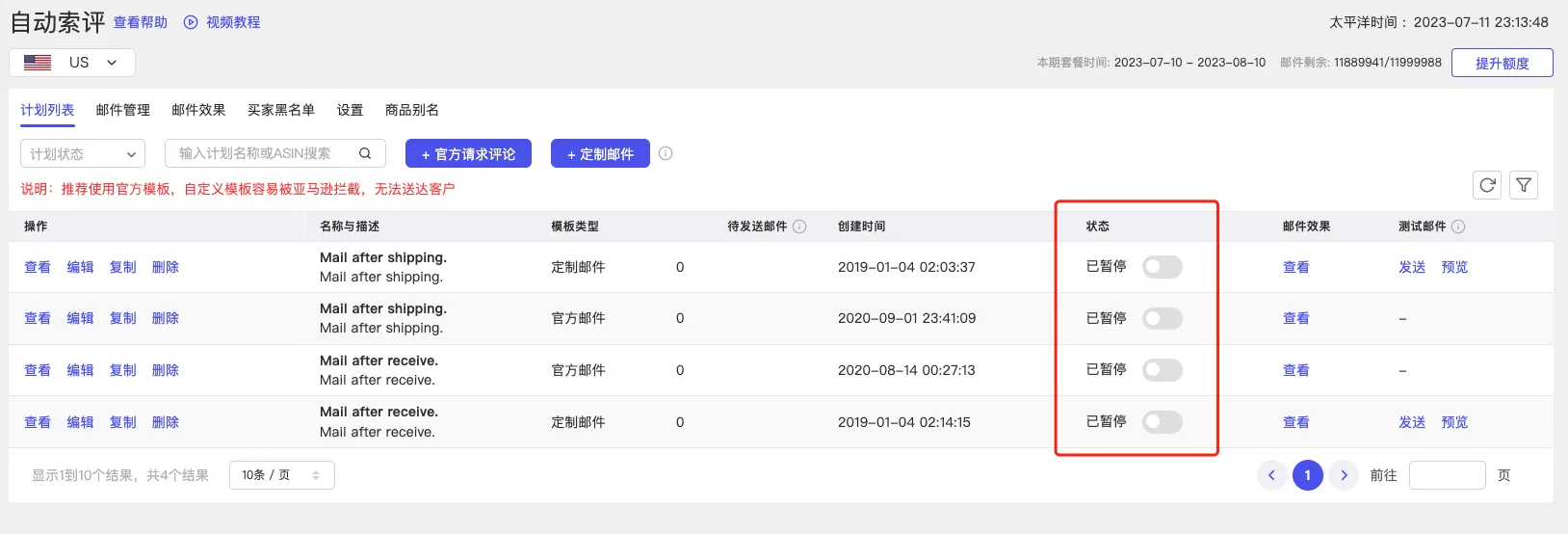Go to next page arrow
Image resolution: width=1568 pixels, height=534 pixels.
pos(1344,475)
